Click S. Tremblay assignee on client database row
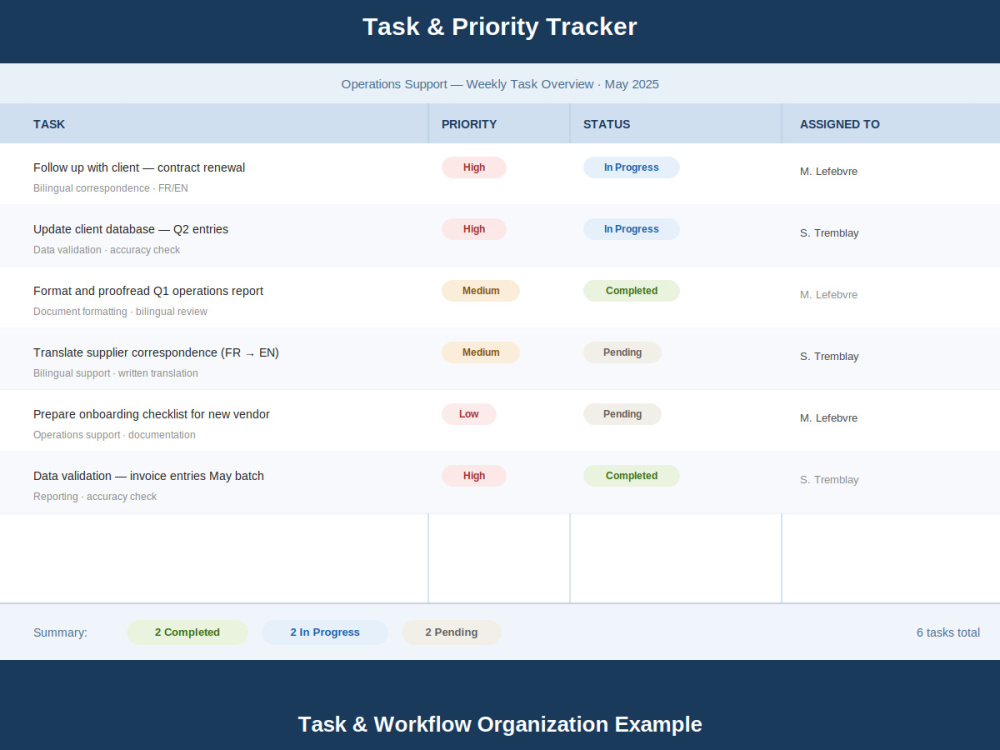This screenshot has height=750, width=1000. [x=829, y=233]
